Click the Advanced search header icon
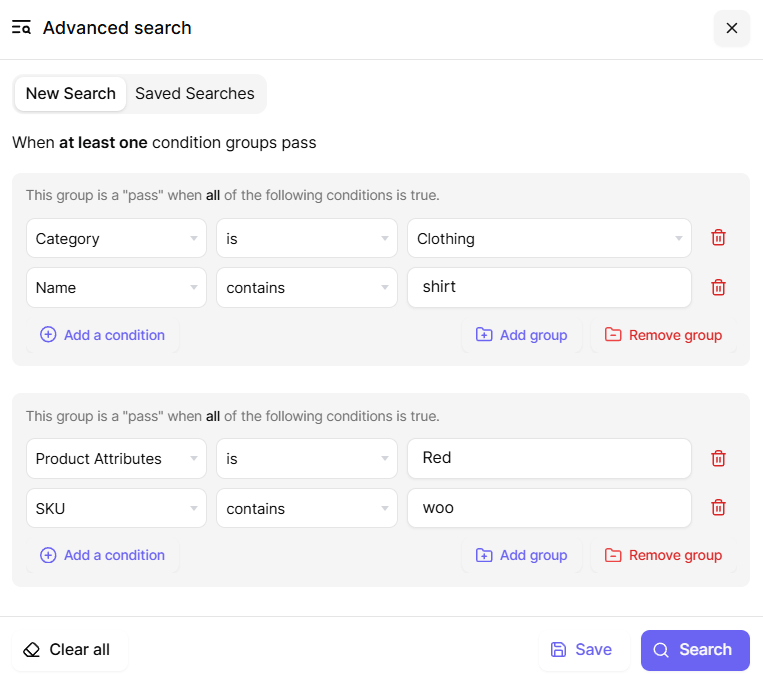Screen dimensions: 763x676 [x=21, y=28]
